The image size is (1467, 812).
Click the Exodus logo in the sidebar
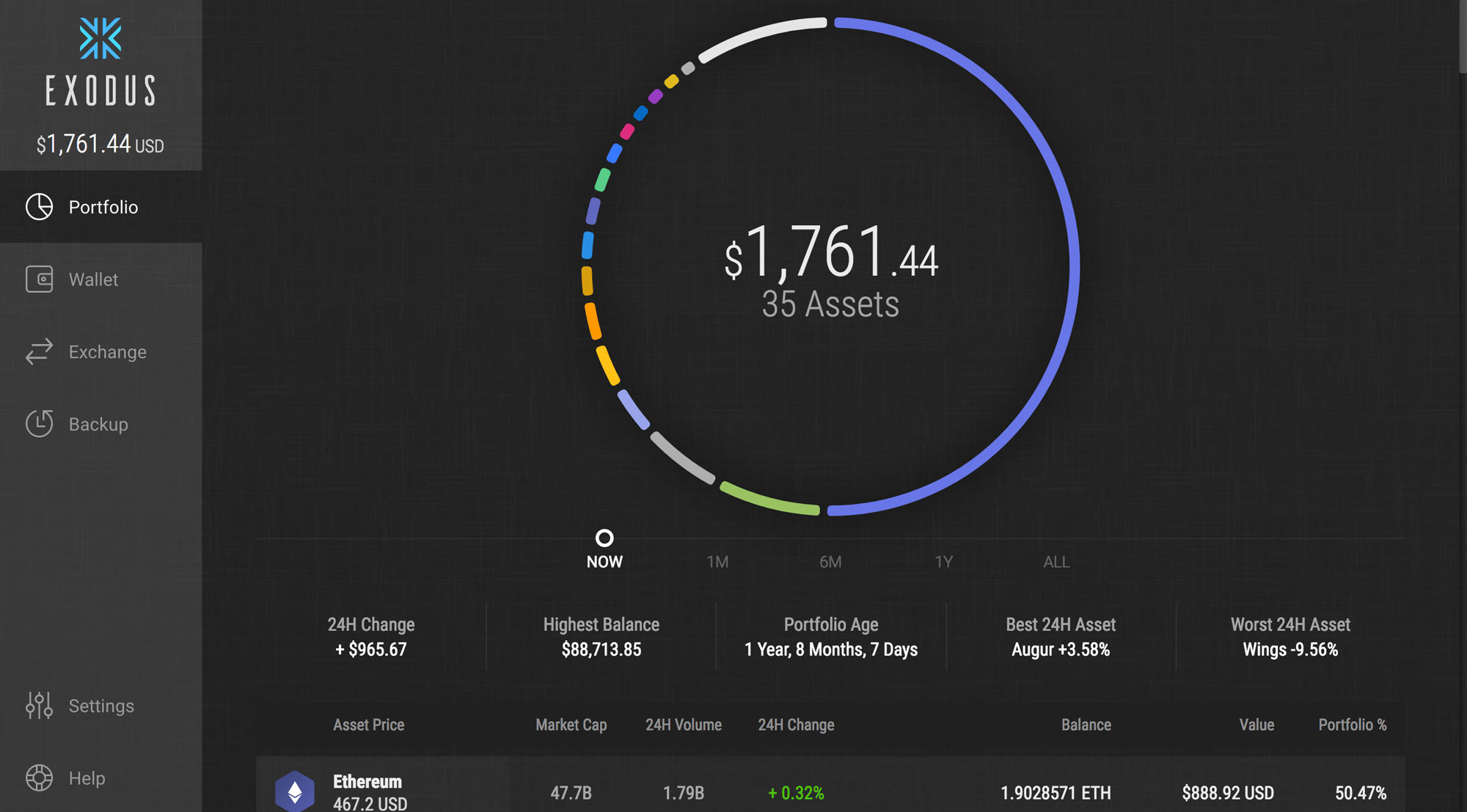[x=100, y=62]
